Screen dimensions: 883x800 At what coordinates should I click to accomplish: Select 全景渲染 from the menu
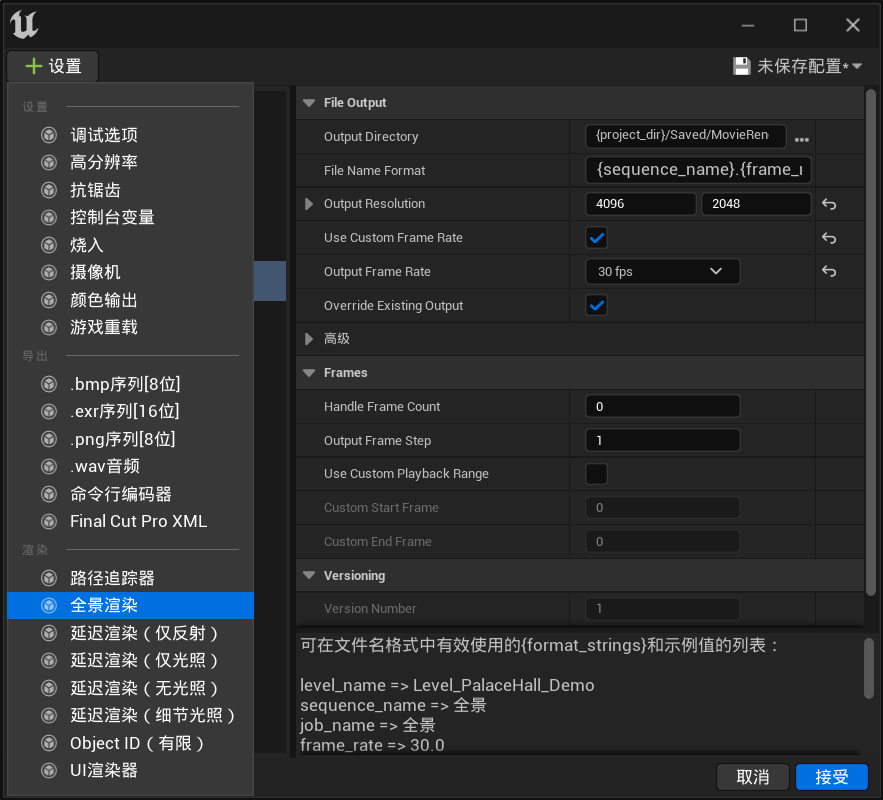[104, 605]
